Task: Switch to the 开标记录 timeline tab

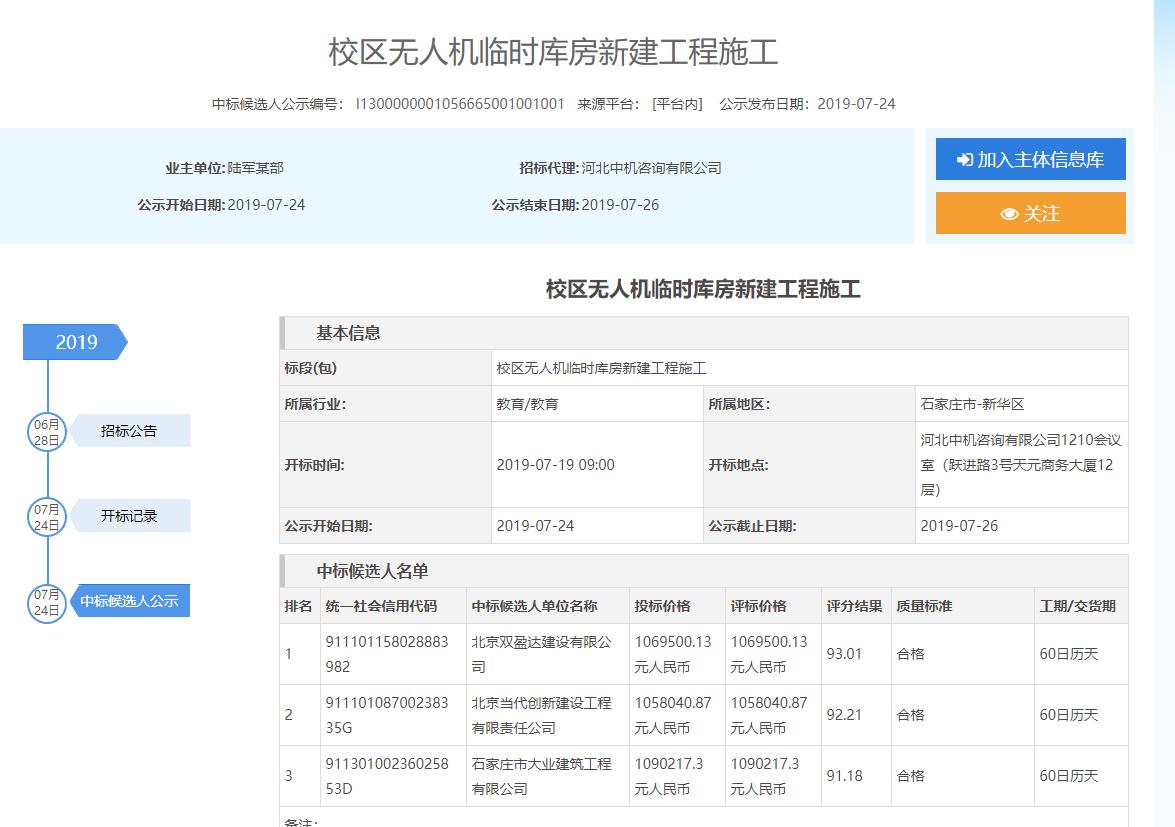Action: click(129, 516)
